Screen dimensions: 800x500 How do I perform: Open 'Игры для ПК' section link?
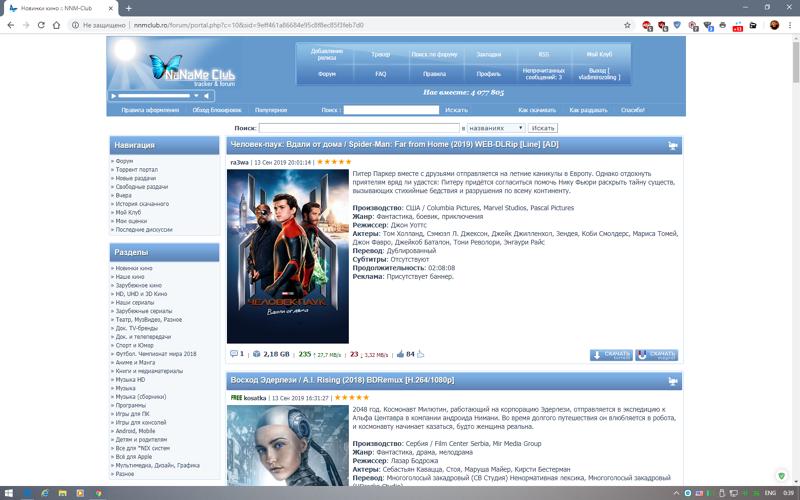[x=133, y=414]
